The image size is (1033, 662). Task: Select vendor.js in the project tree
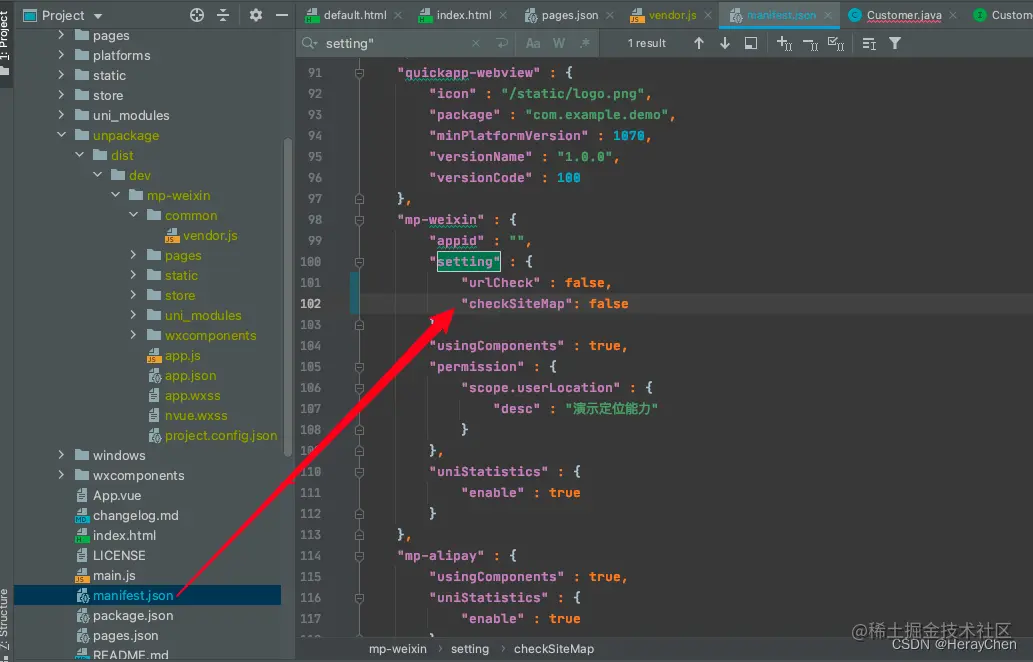pyautogui.click(x=210, y=235)
